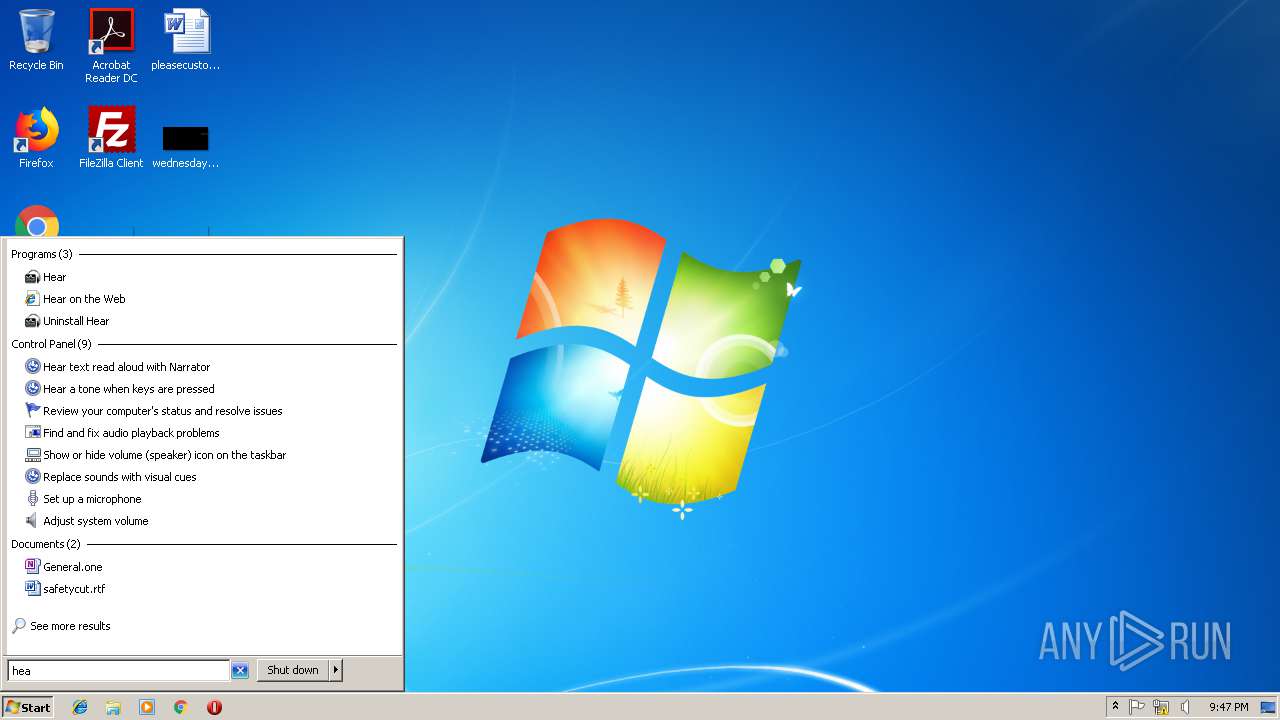Screen dimensions: 1280x720
Task: Click flag icon beside Review your computer's status
Action: [x=32, y=411]
